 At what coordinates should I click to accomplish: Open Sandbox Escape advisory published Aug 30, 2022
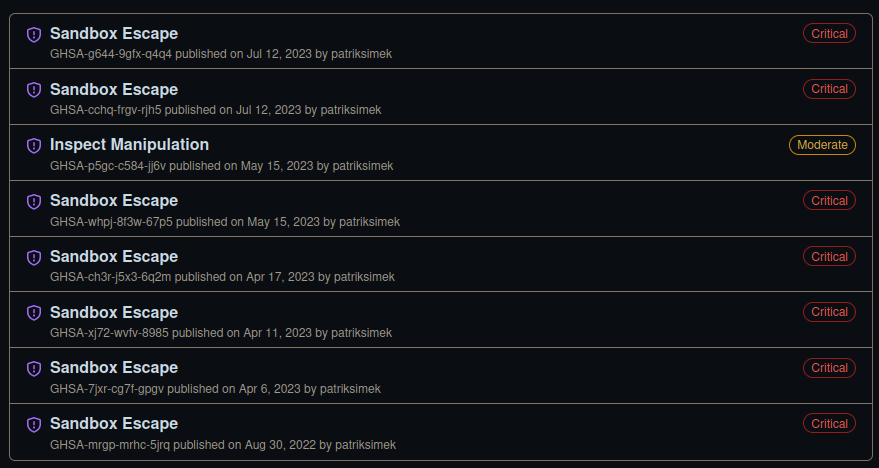pos(114,423)
